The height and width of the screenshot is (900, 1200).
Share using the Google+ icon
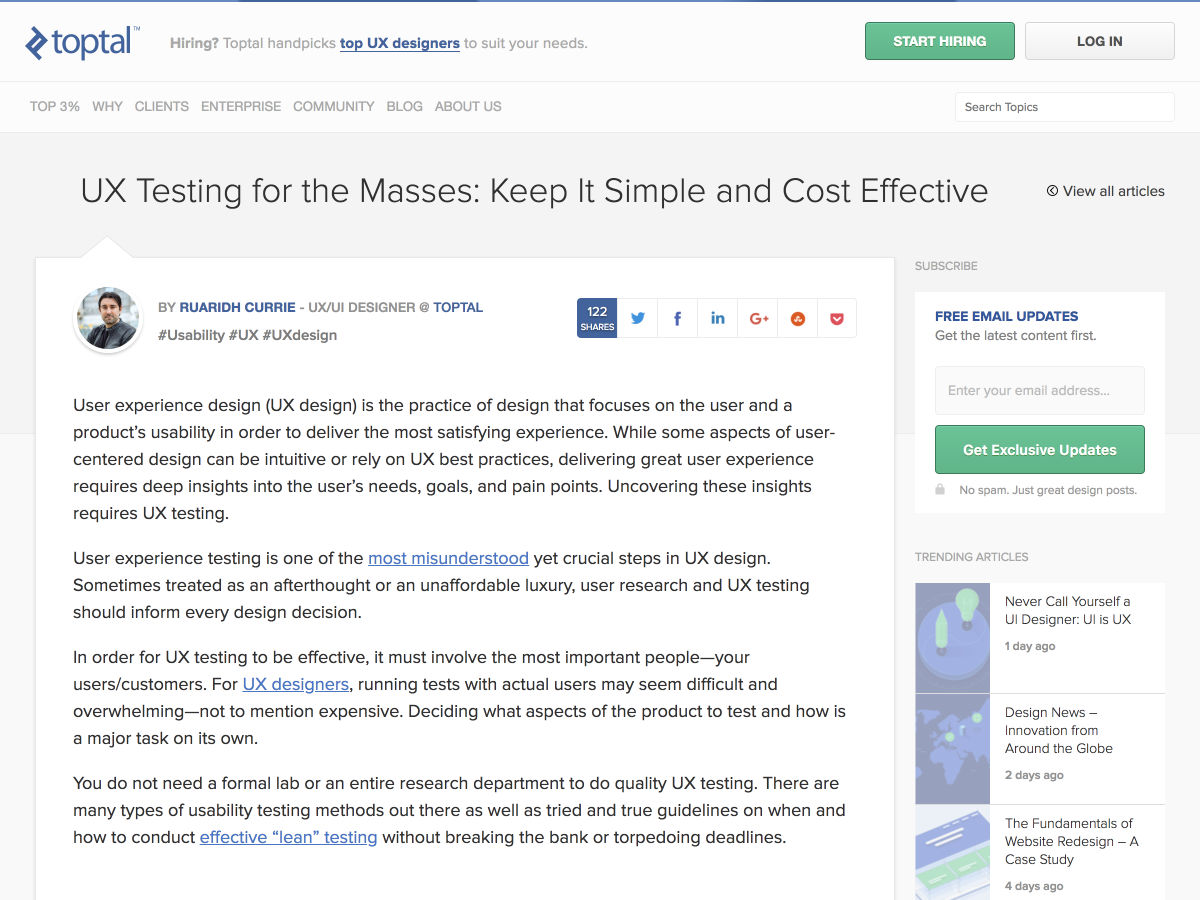[x=758, y=318]
